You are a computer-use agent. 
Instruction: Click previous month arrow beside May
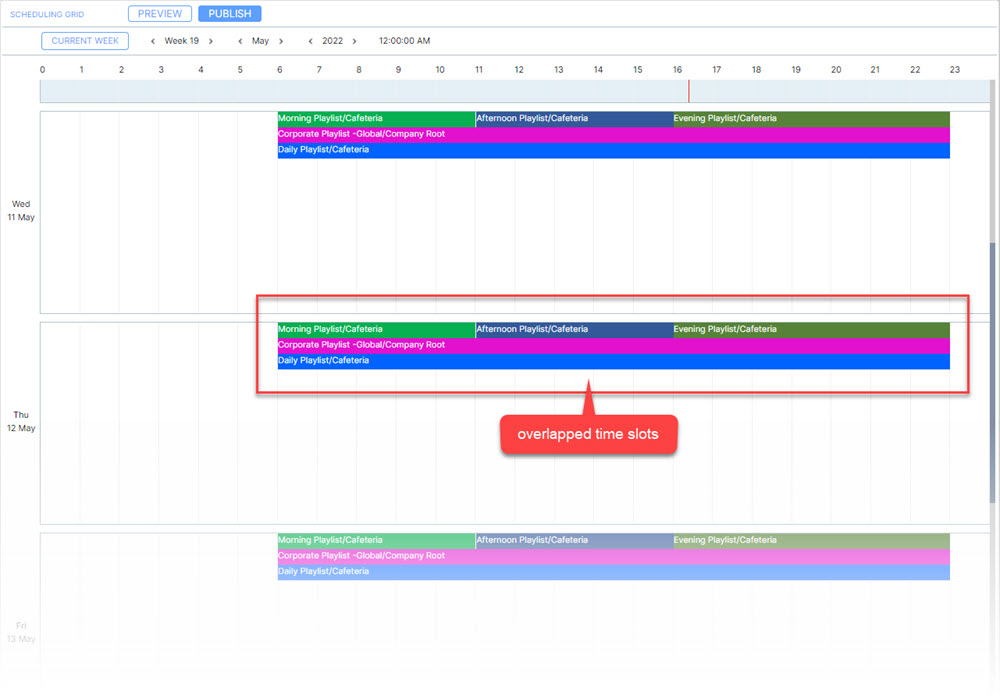240,41
